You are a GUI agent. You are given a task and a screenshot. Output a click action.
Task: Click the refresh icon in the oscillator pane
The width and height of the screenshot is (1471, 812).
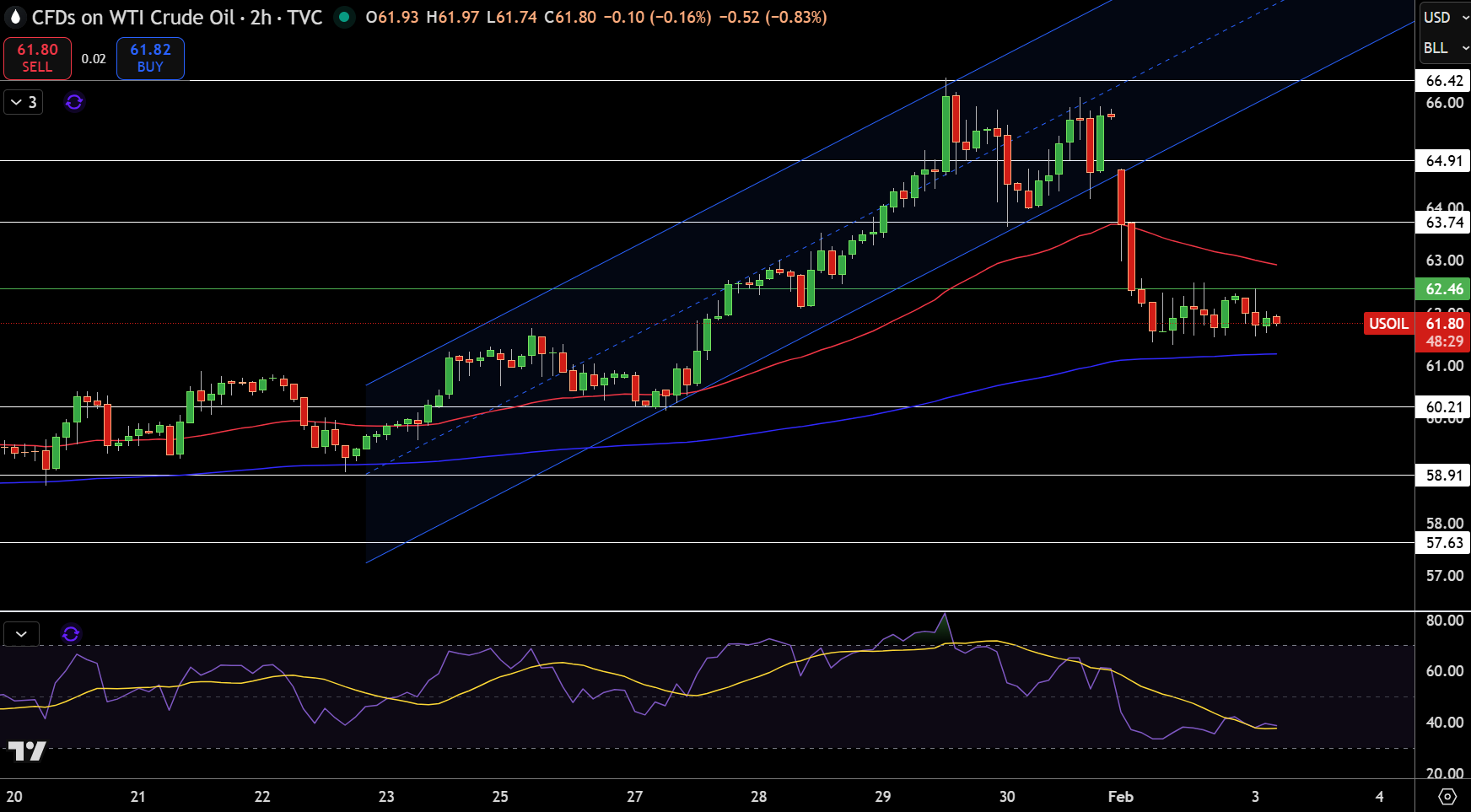(73, 634)
